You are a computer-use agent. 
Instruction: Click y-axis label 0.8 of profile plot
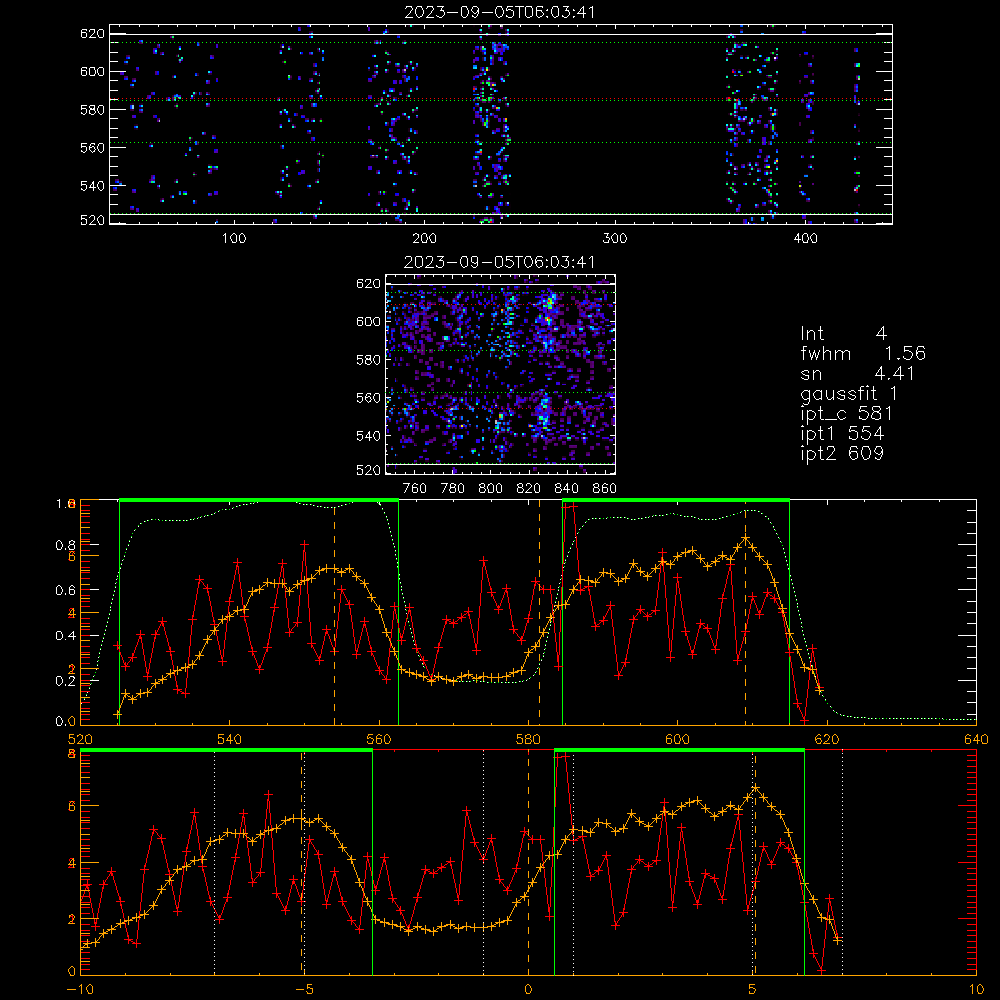pyautogui.click(x=66, y=545)
